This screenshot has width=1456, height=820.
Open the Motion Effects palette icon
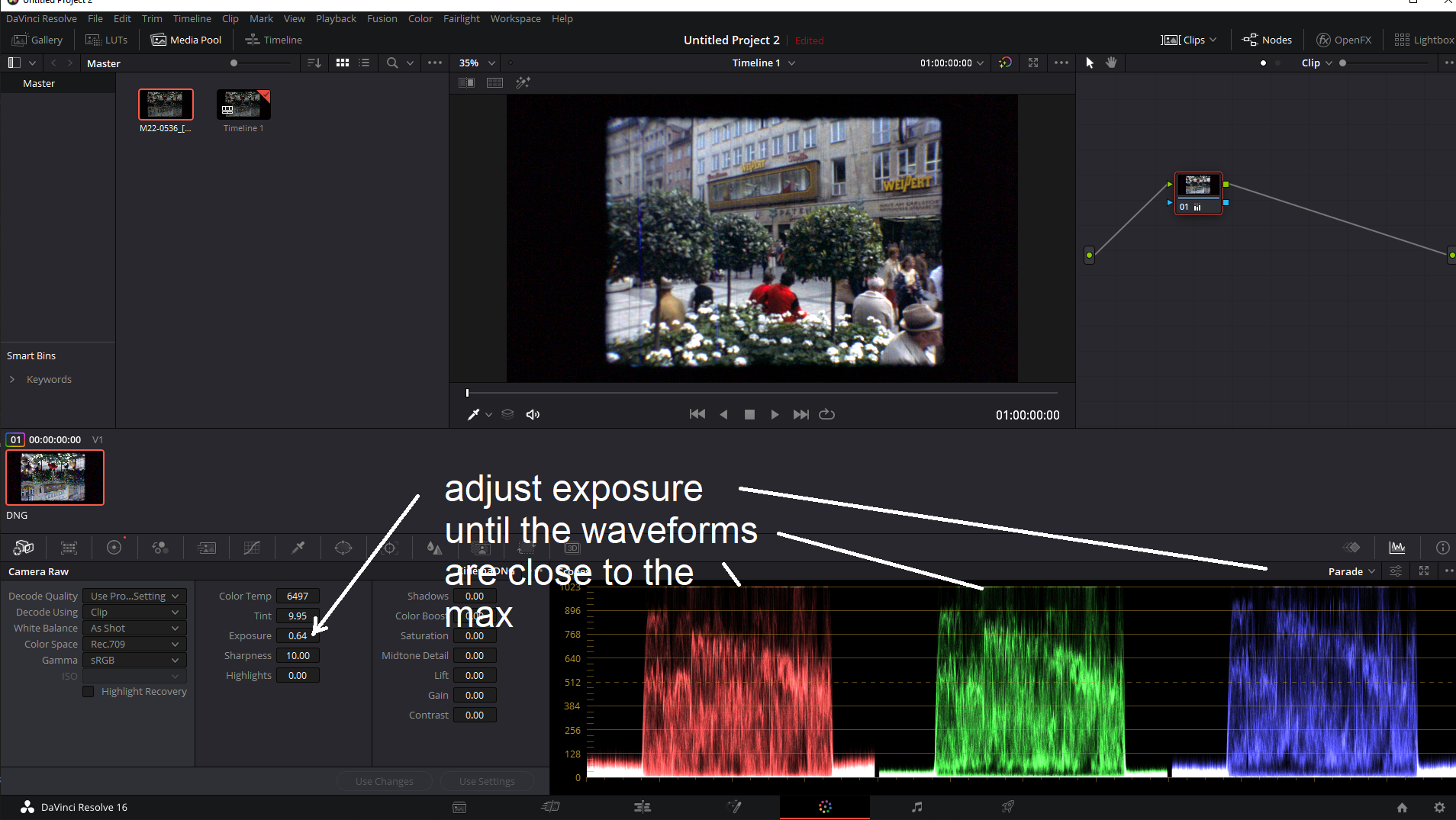click(206, 548)
